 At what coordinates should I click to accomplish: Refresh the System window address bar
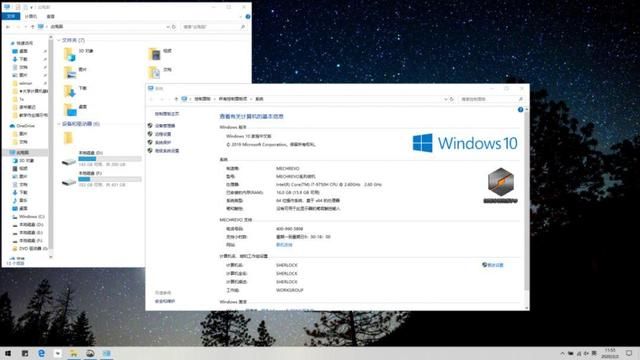[x=451, y=99]
